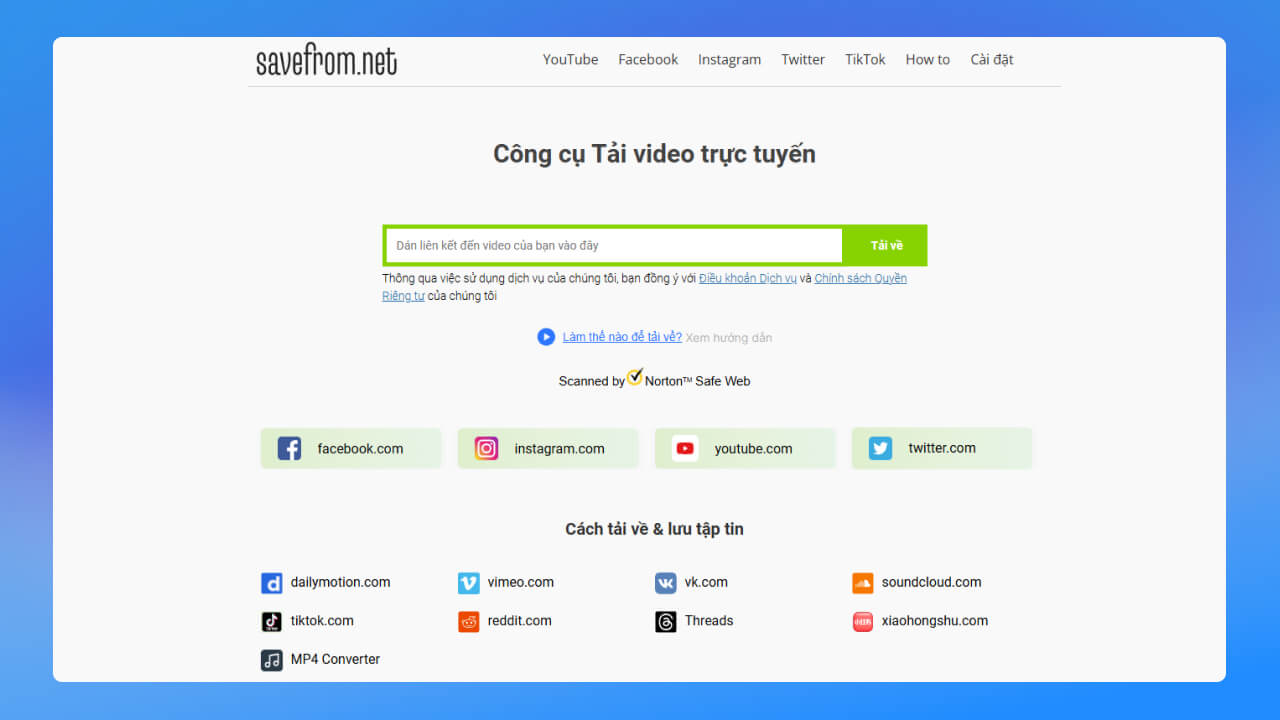Image resolution: width=1280 pixels, height=720 pixels.
Task: Click the Xiaohongshu red icon
Action: coord(862,622)
